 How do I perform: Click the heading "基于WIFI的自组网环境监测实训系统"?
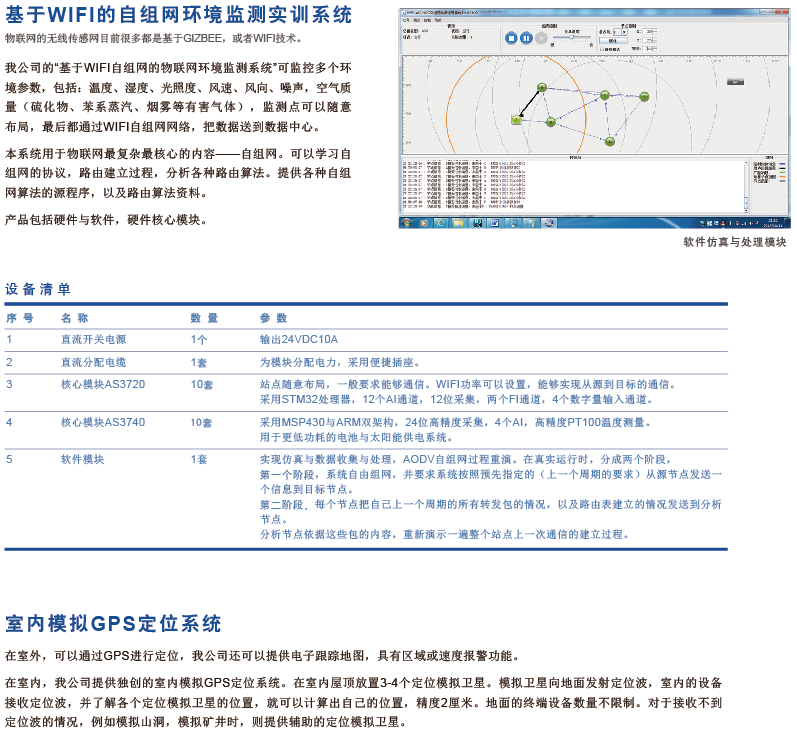click(x=178, y=14)
